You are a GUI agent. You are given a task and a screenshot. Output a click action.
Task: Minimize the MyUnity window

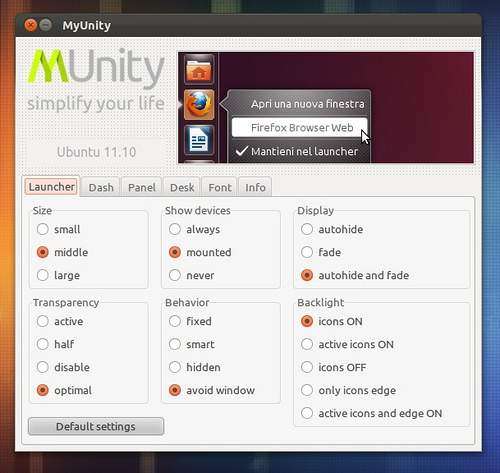point(46,25)
